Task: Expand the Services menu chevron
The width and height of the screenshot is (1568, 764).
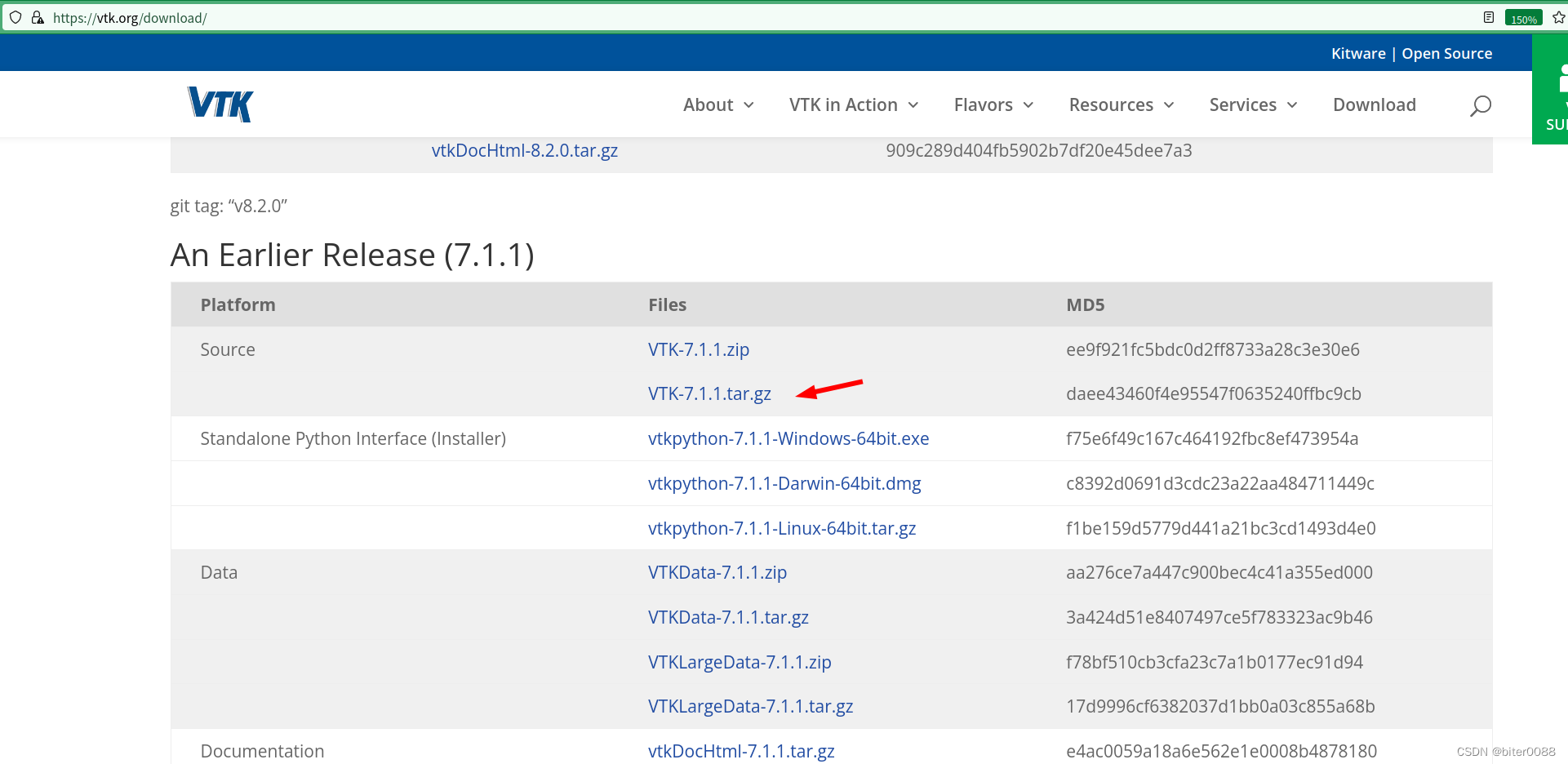Action: (x=1292, y=105)
